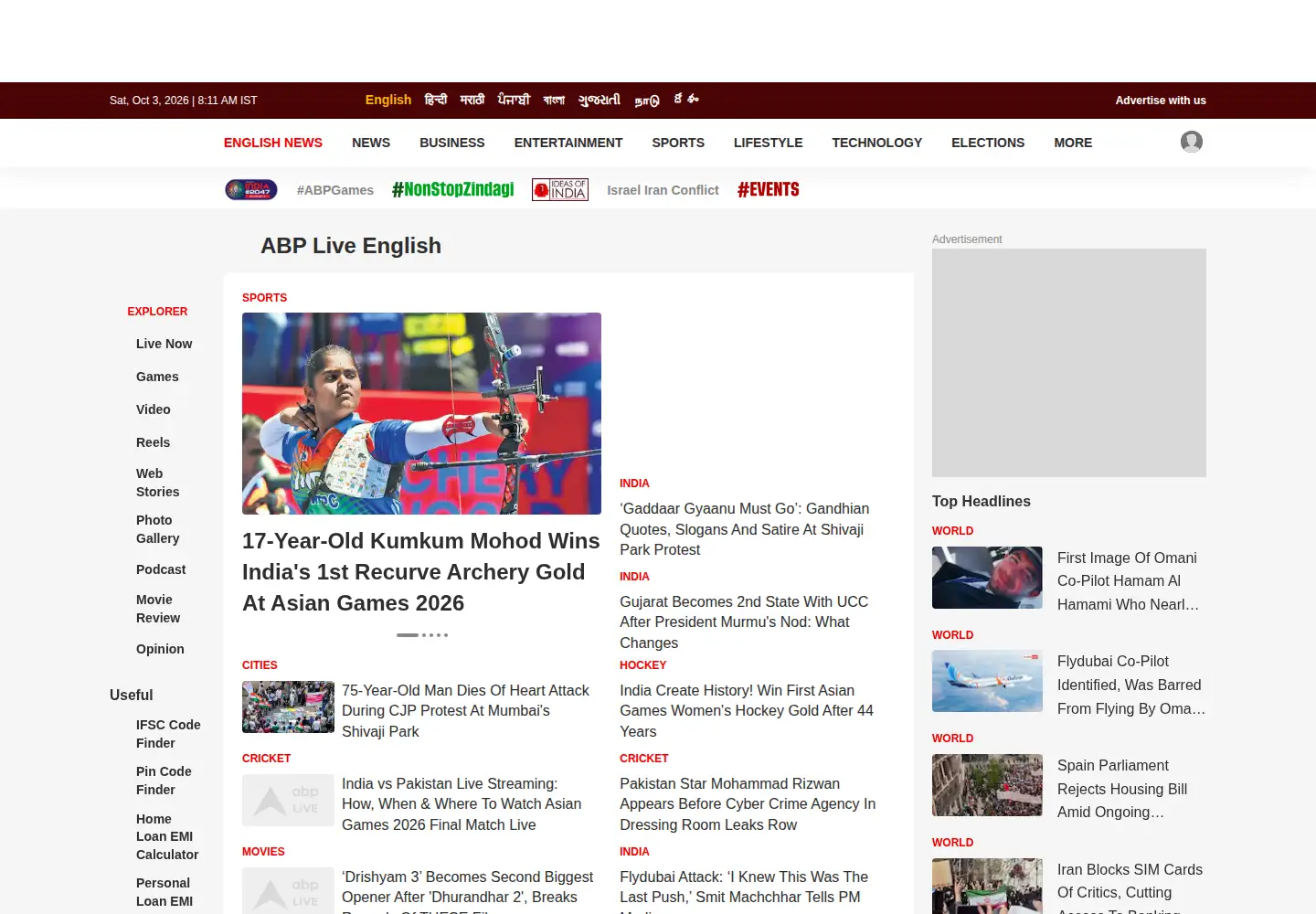
Task: Open the #EVENTS banner link
Action: tap(769, 189)
